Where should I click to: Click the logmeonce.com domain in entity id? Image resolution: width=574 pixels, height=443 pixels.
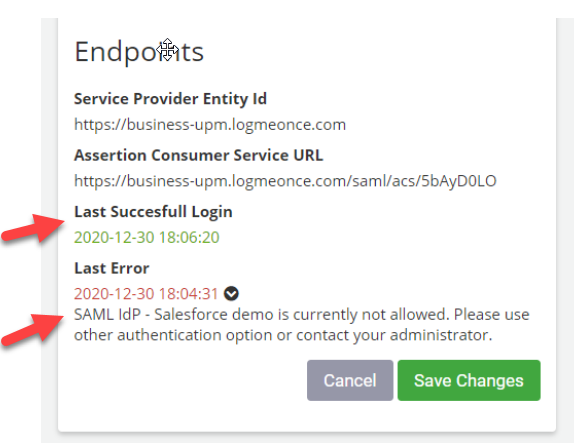(289, 125)
